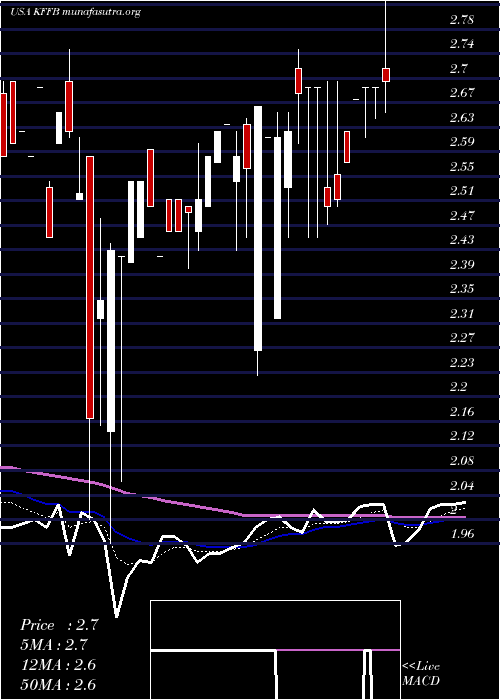The height and width of the screenshot is (700, 500).
Task: Click the 2.39 price axis label
Action: (x=462, y=265)
